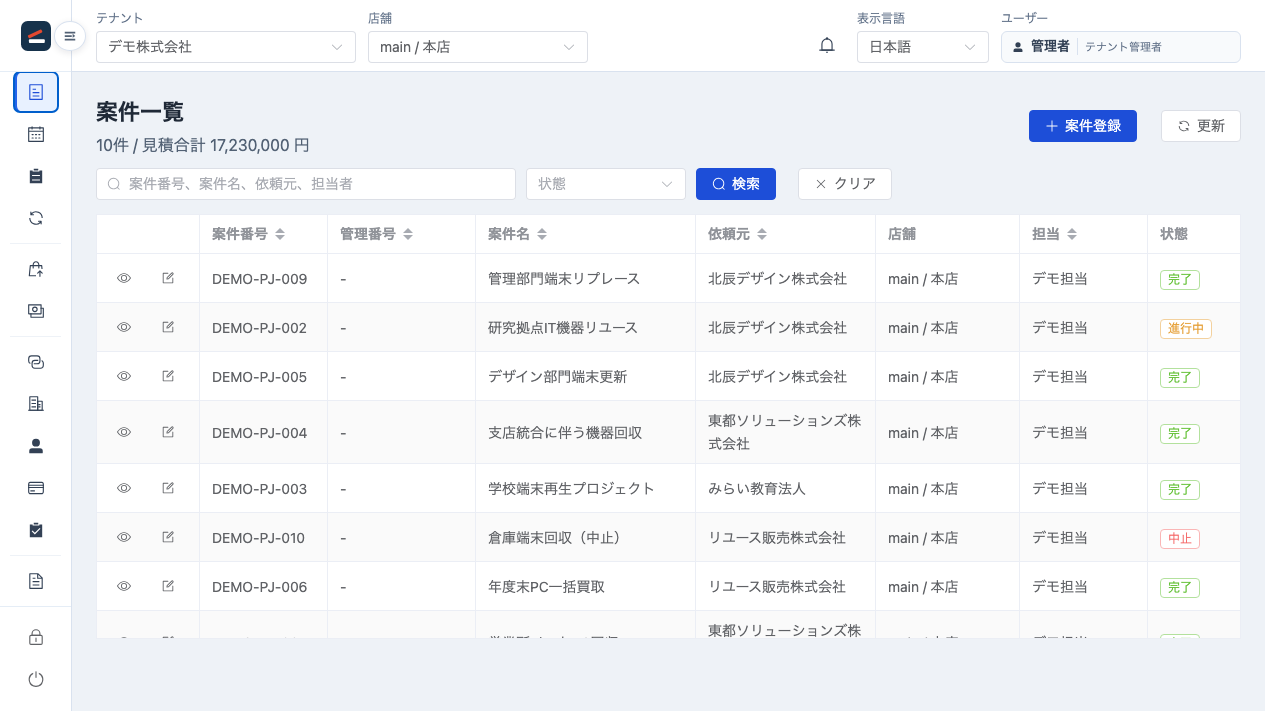Sort the table by 管理番号 column

point(408,234)
